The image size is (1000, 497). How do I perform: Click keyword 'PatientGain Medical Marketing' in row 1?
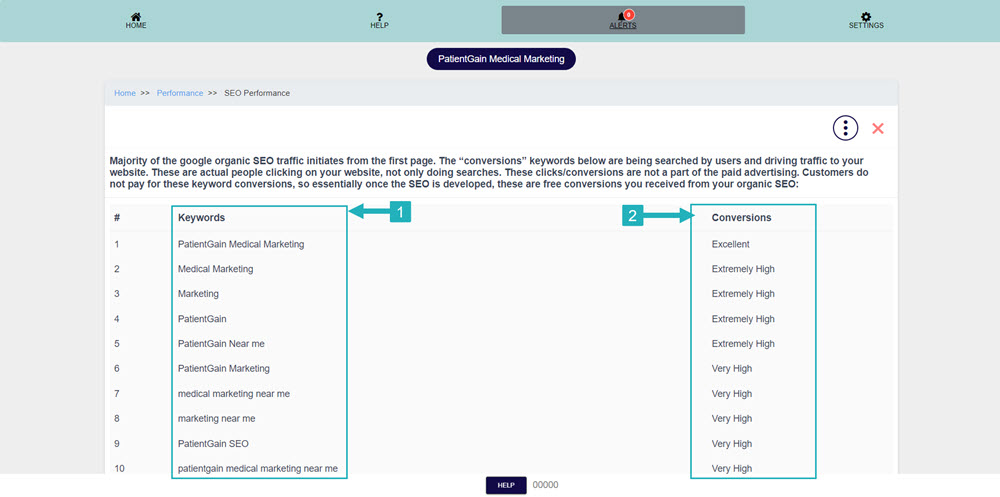tap(241, 244)
